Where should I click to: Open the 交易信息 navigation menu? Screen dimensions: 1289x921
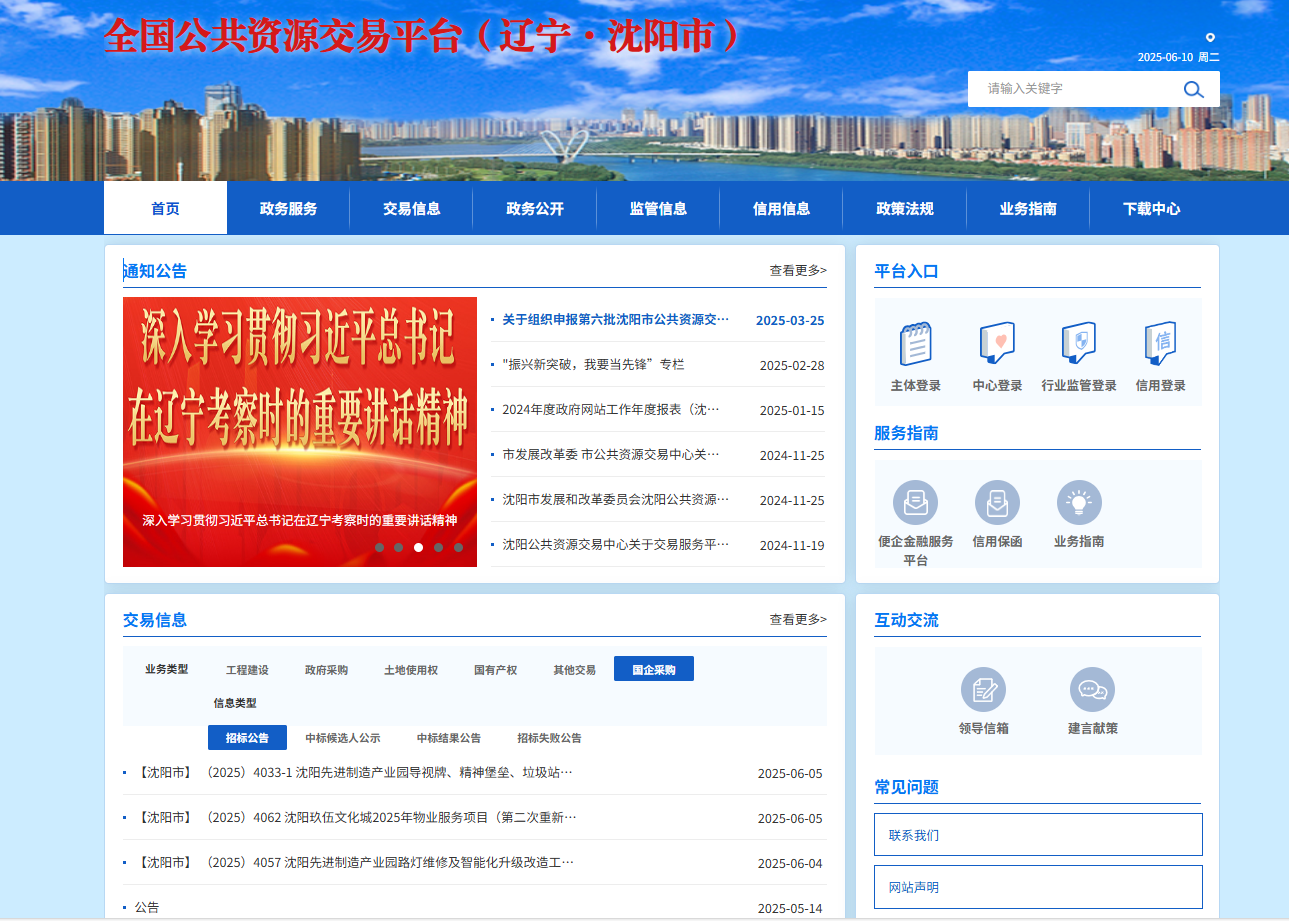tap(411, 209)
